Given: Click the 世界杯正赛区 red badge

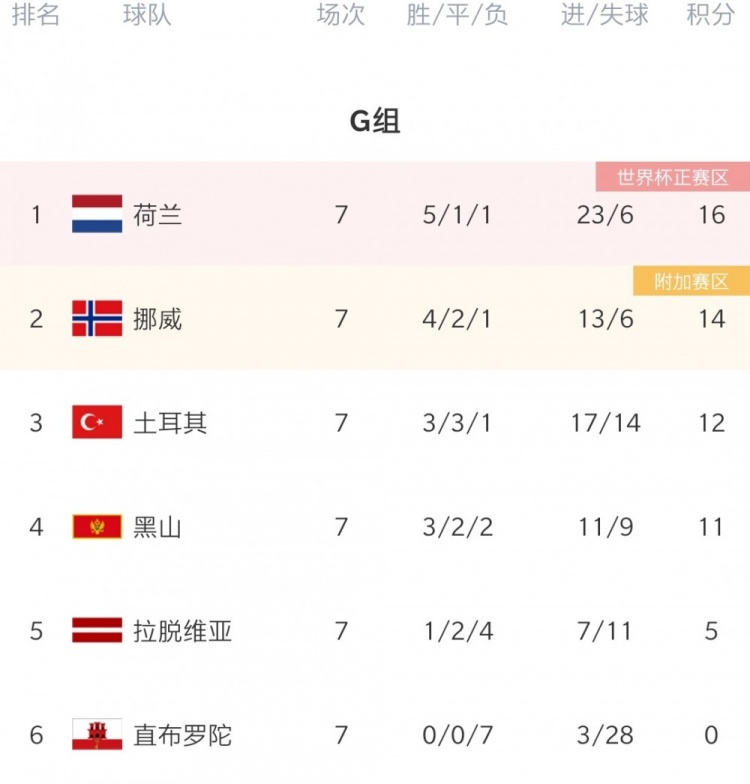Looking at the screenshot, I should [672, 177].
